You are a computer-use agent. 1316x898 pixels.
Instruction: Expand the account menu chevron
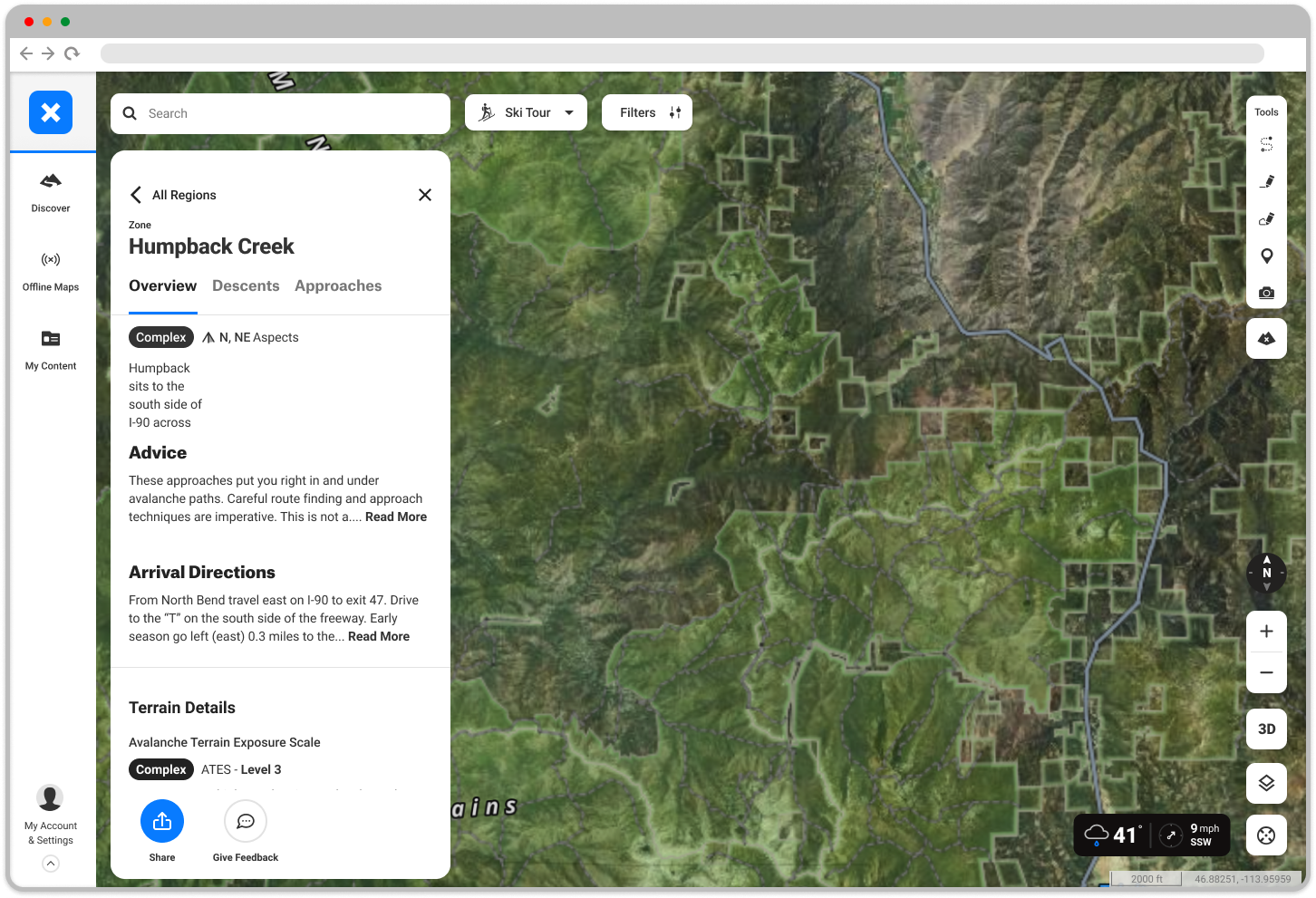pos(51,864)
